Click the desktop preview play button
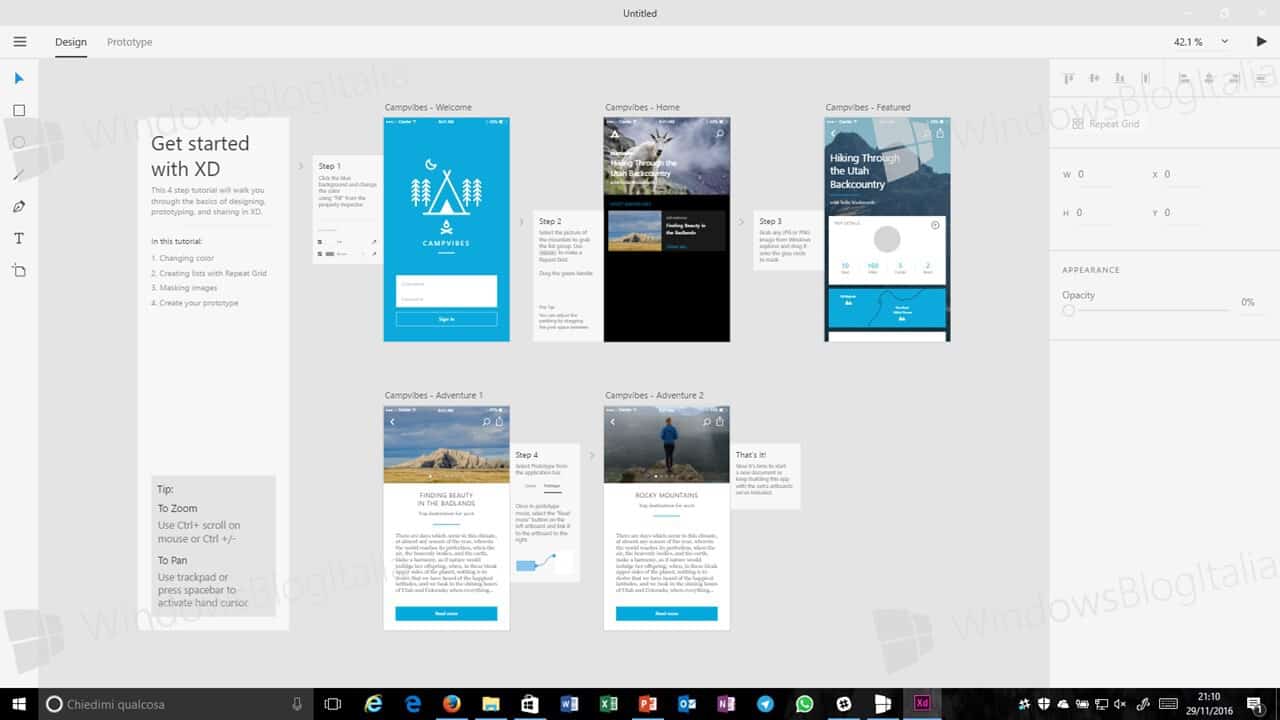The image size is (1280, 720). click(x=1261, y=42)
